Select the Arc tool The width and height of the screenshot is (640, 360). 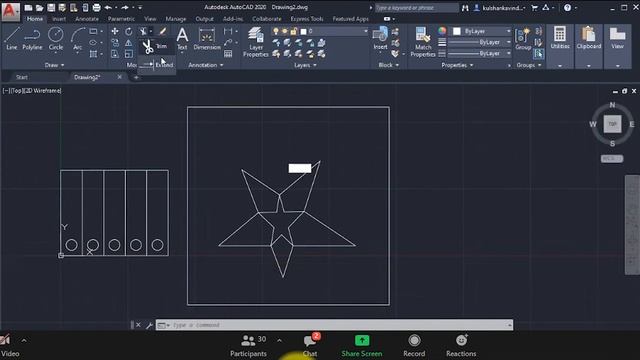[x=78, y=39]
